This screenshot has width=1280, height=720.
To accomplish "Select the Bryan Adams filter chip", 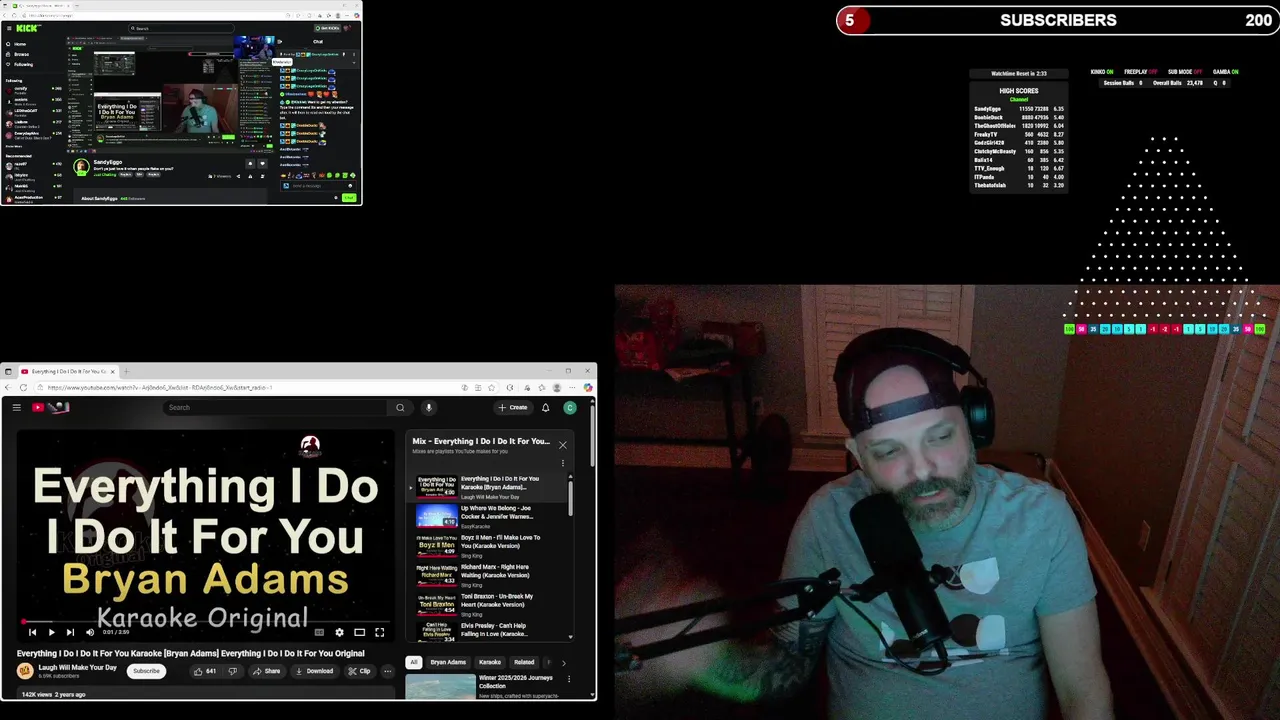I will coord(448,662).
